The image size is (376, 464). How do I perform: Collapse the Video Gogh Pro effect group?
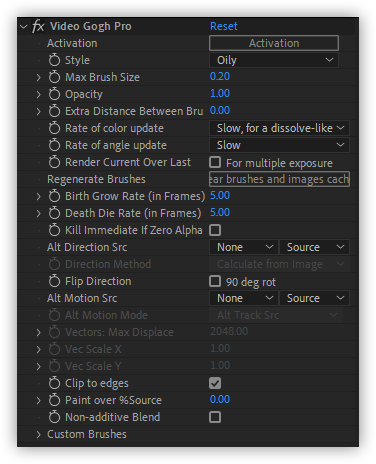point(23,26)
